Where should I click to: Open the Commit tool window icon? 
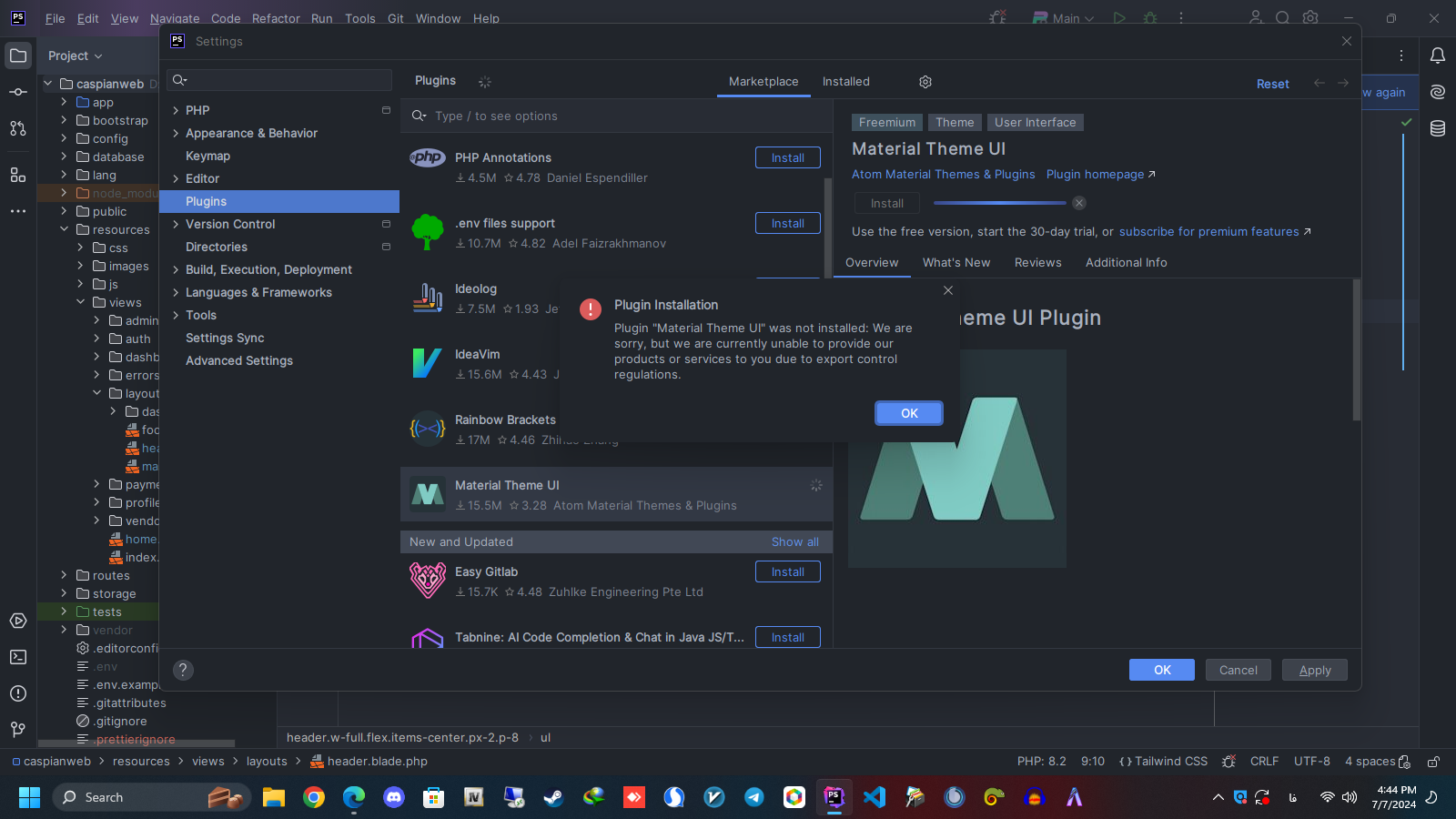(x=18, y=92)
